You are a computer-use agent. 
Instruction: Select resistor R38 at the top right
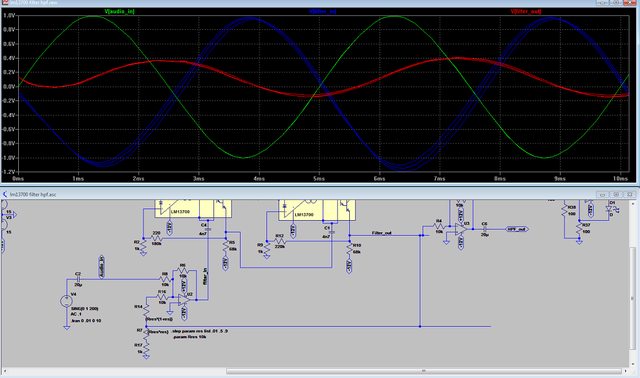click(x=565, y=210)
